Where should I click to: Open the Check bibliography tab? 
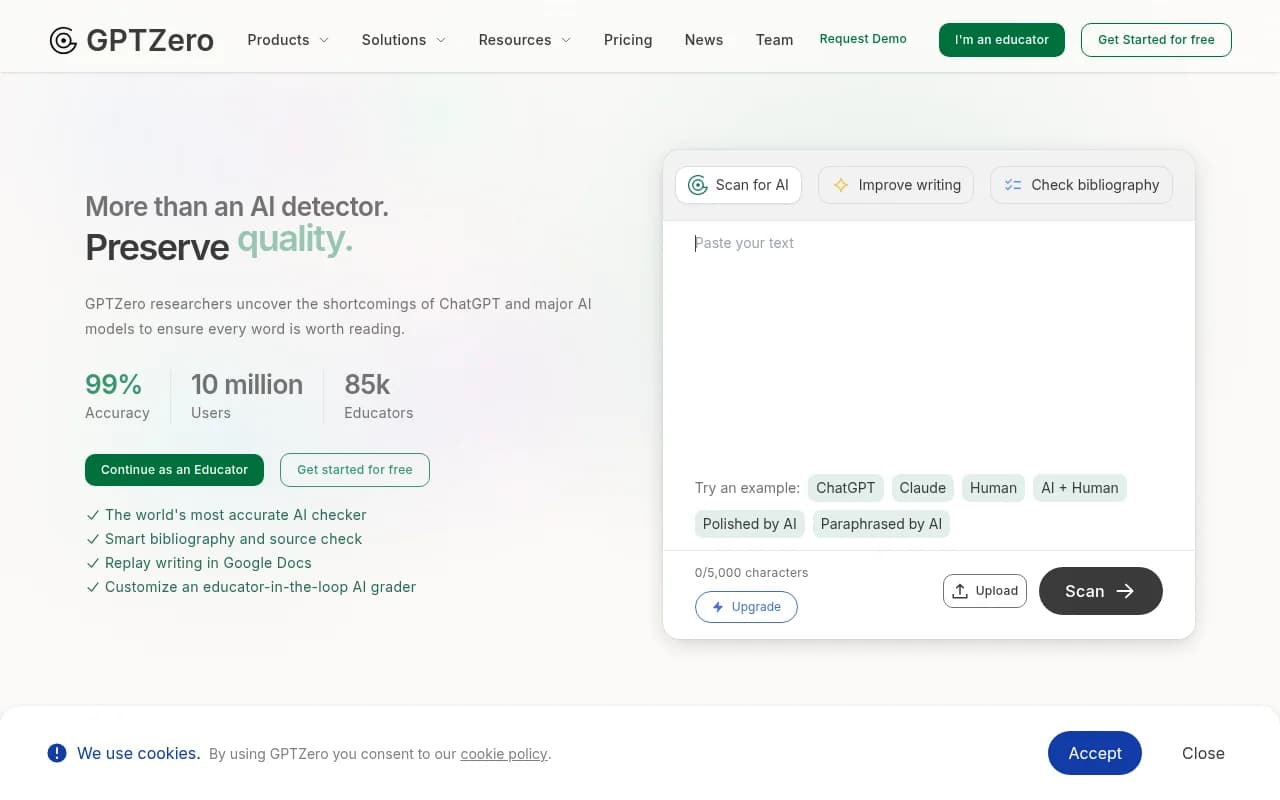pyautogui.click(x=1081, y=185)
